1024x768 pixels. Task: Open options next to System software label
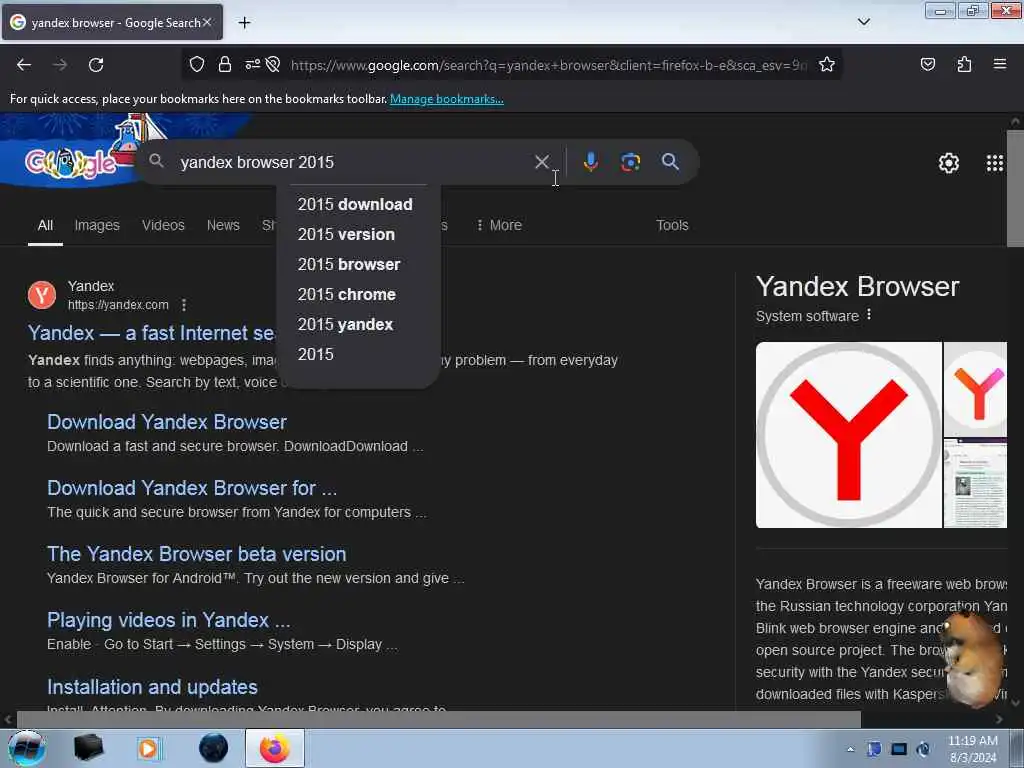869,315
